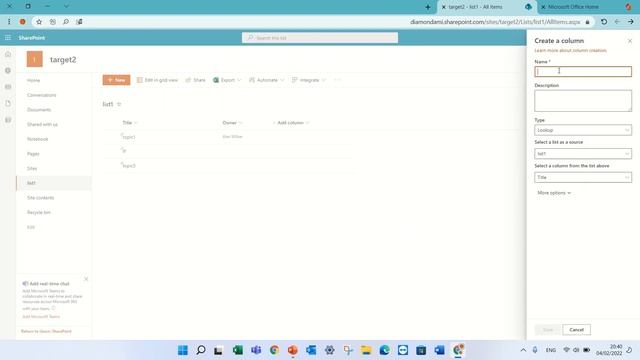Launch Excel from the taskbar
The height and width of the screenshot is (360, 640).
coord(238,350)
